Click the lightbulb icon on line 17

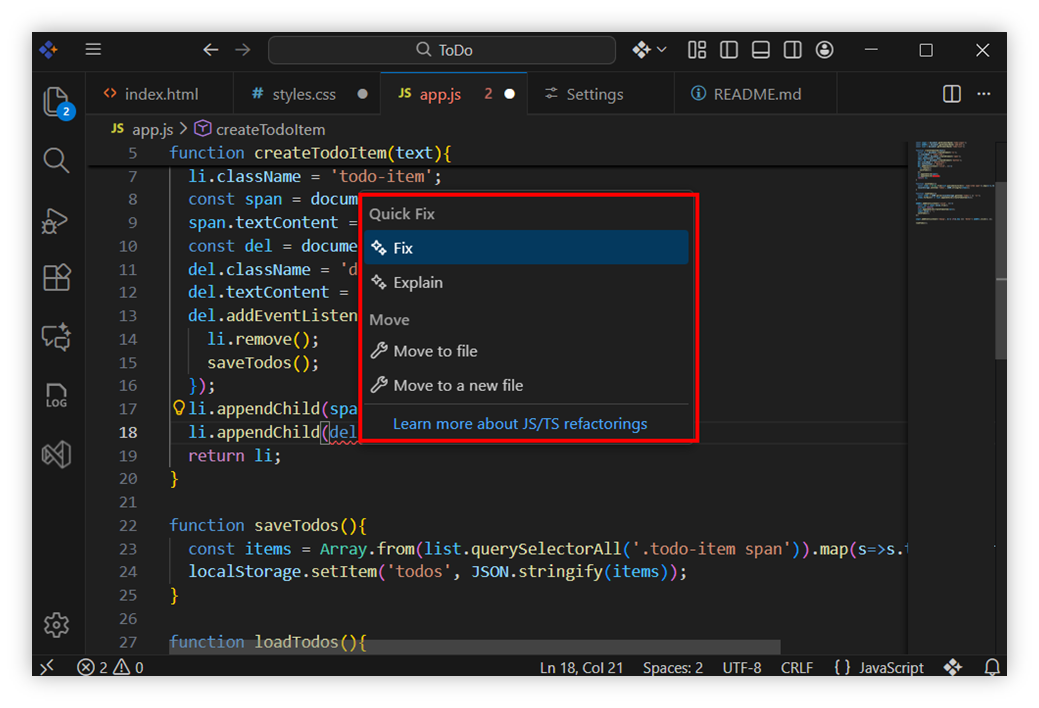pyautogui.click(x=180, y=409)
